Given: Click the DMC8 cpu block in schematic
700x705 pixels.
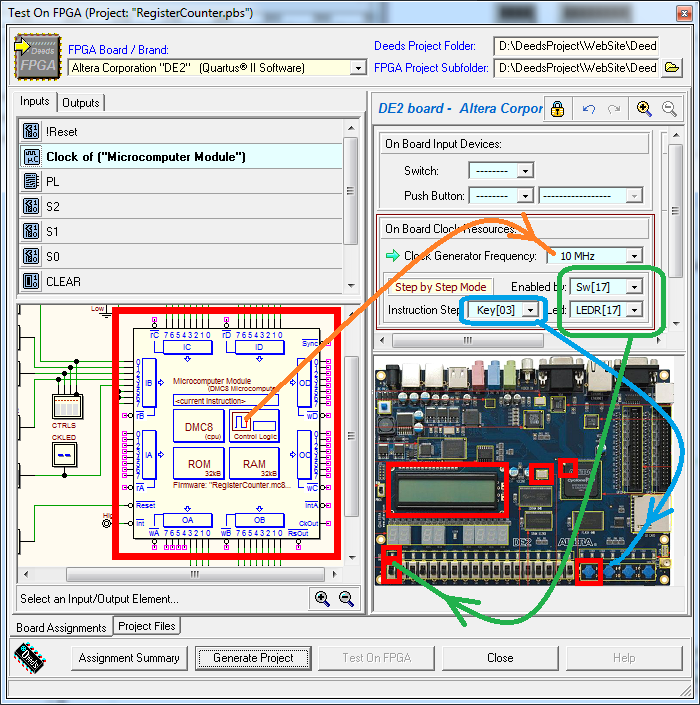Looking at the screenshot, I should 199,426.
